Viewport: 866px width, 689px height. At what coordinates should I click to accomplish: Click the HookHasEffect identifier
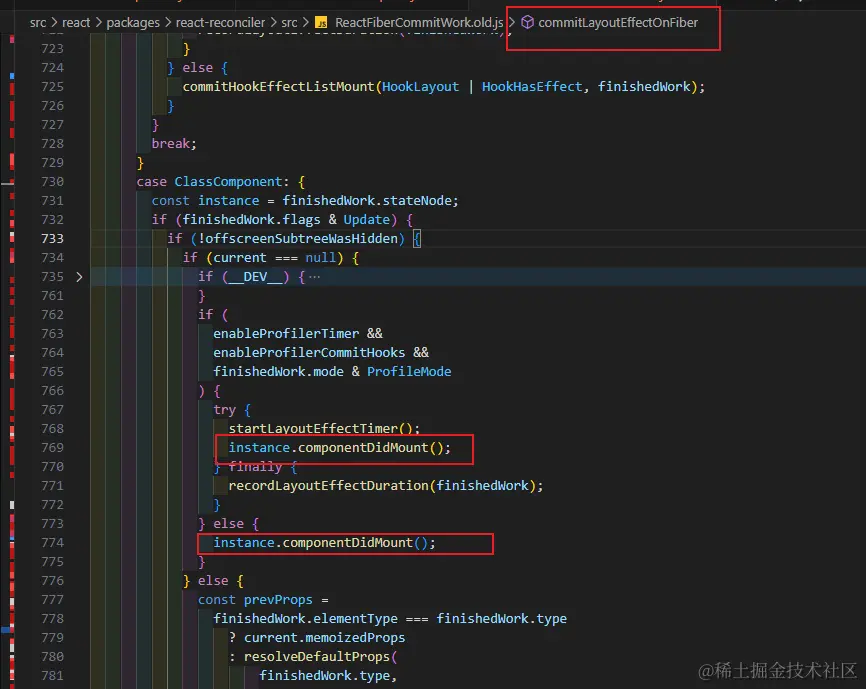[x=532, y=87]
